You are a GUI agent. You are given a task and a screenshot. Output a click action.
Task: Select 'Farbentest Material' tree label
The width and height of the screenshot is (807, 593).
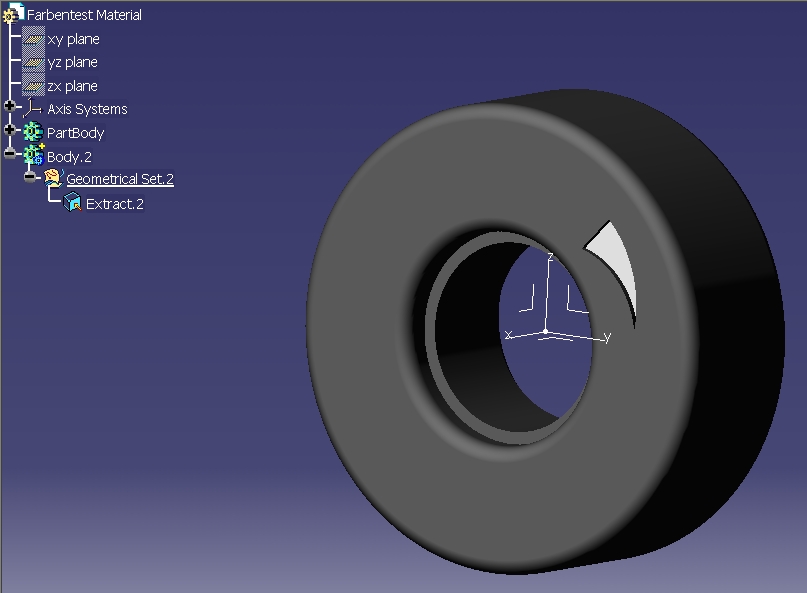click(84, 15)
